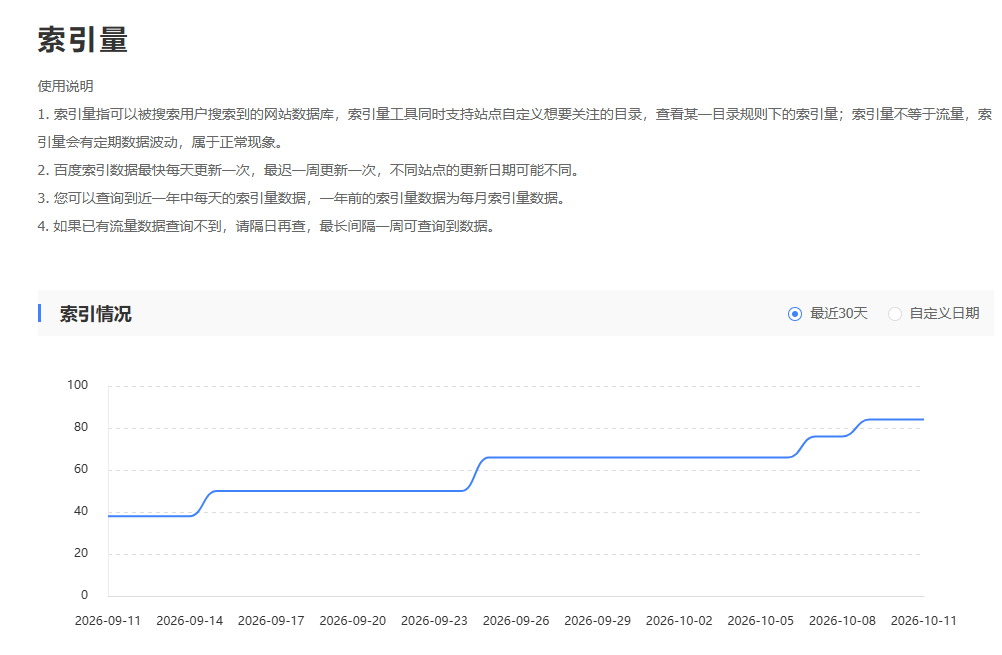Click the x-axis date 2026-09-23
This screenshot has width=1002, height=655.
[x=434, y=620]
